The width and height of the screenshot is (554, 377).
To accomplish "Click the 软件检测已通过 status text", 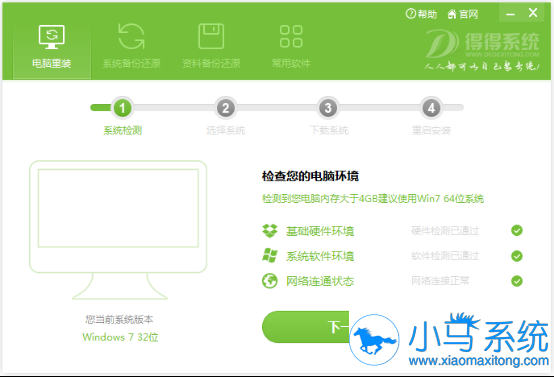I will pos(445,256).
